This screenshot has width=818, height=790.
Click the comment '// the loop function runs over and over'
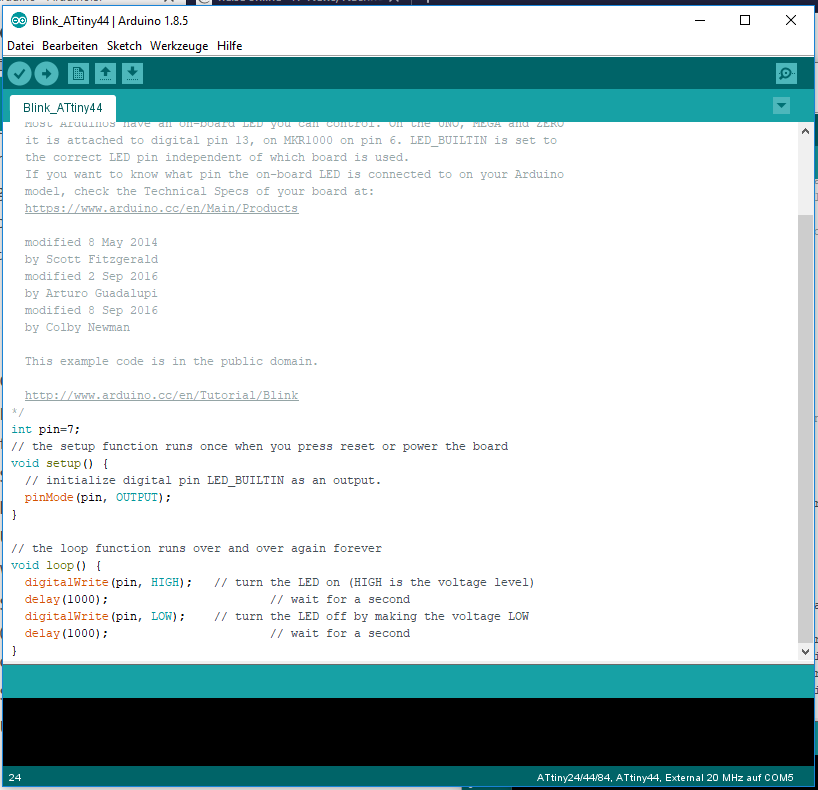click(196, 548)
